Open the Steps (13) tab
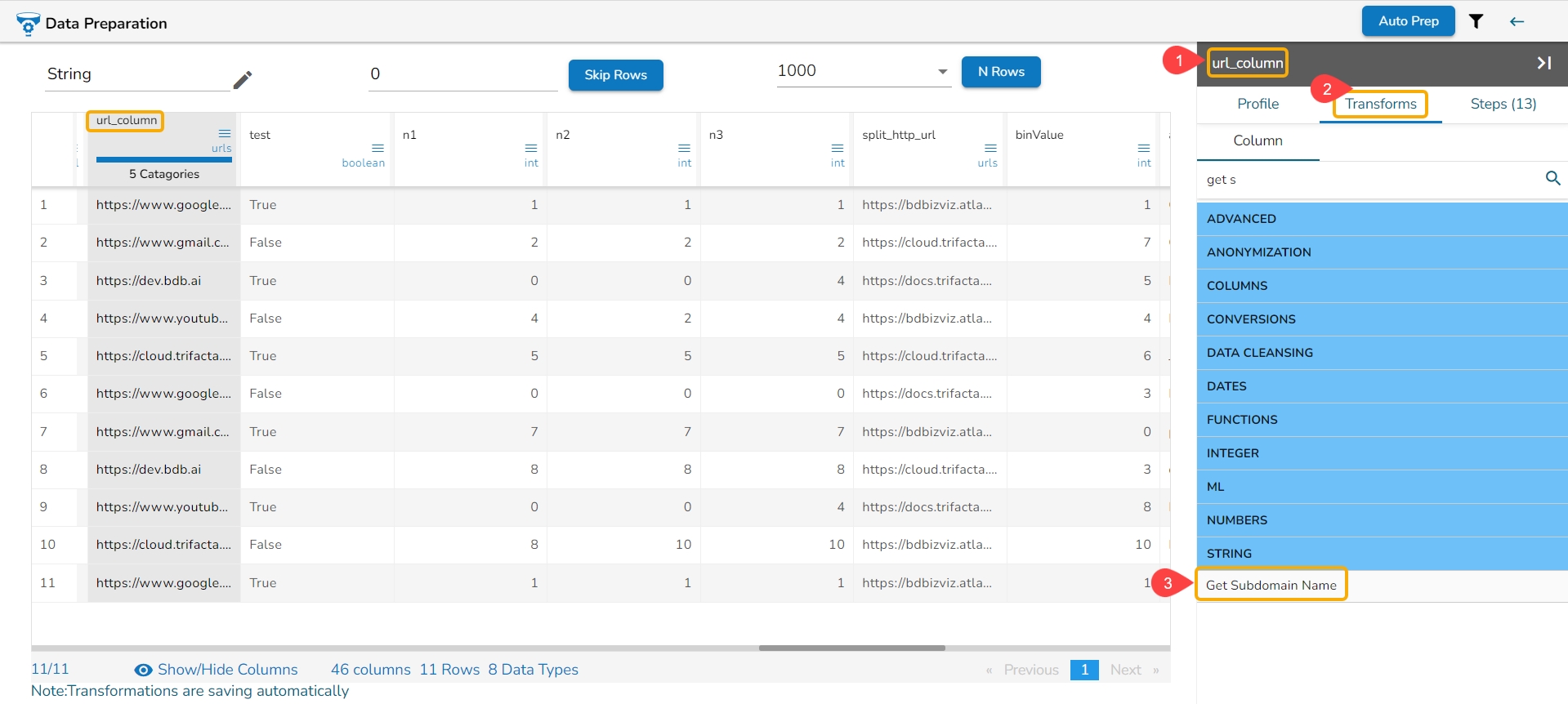1568x704 pixels. point(1503,104)
